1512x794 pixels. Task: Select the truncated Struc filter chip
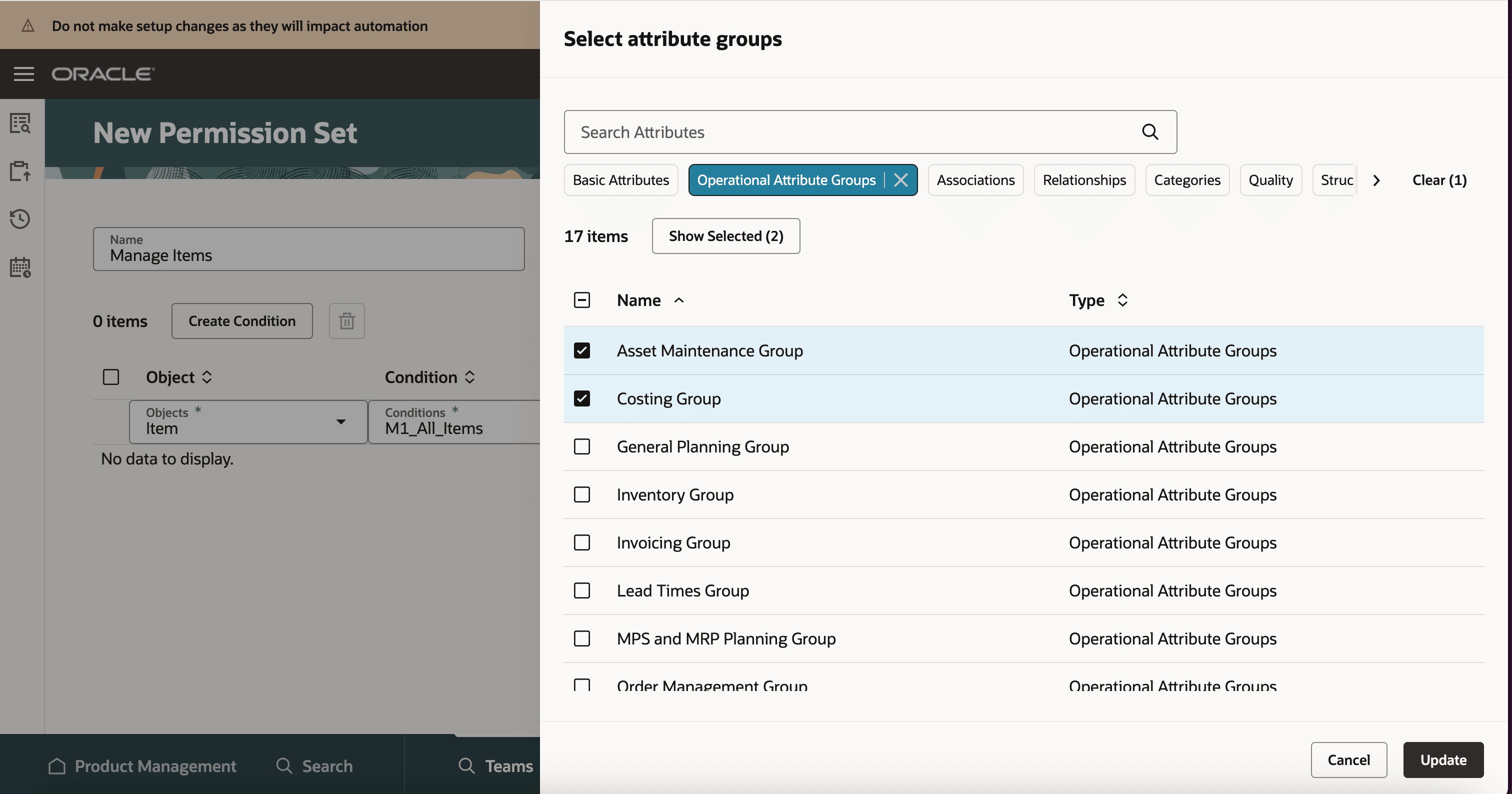click(x=1335, y=180)
